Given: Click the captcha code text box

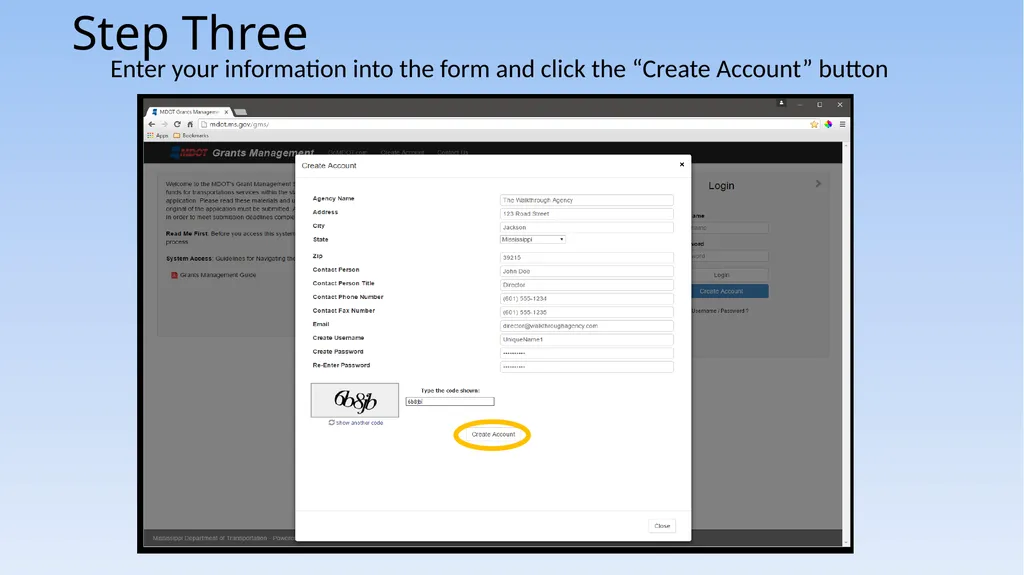Looking at the screenshot, I should 450,402.
